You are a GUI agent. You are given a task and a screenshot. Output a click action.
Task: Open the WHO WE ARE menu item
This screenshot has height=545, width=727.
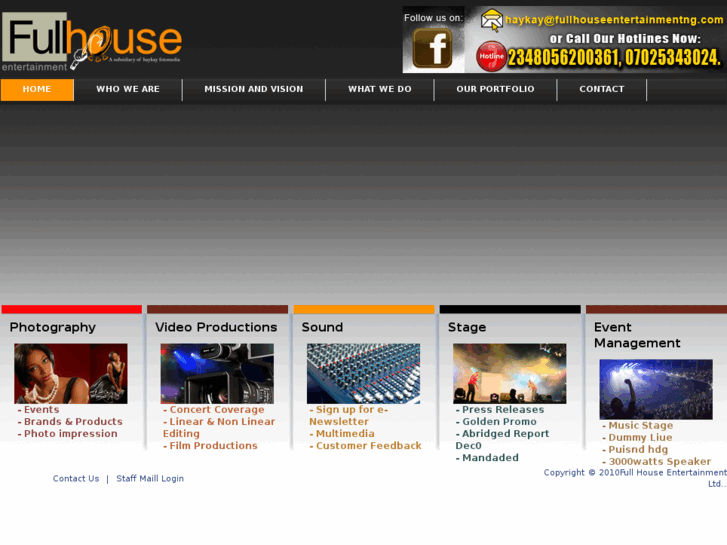point(128,89)
